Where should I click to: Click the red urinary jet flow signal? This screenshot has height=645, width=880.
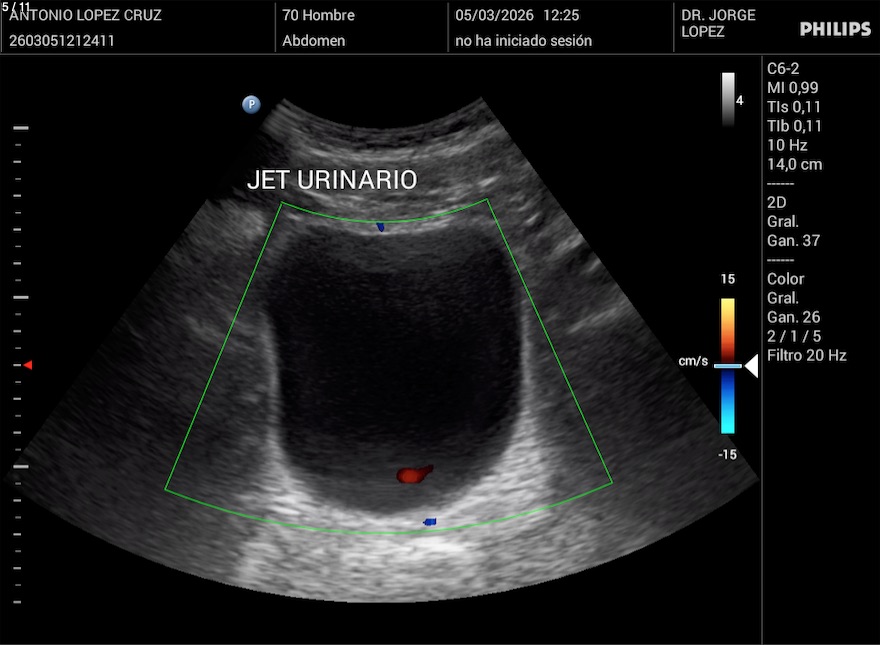pos(413,474)
